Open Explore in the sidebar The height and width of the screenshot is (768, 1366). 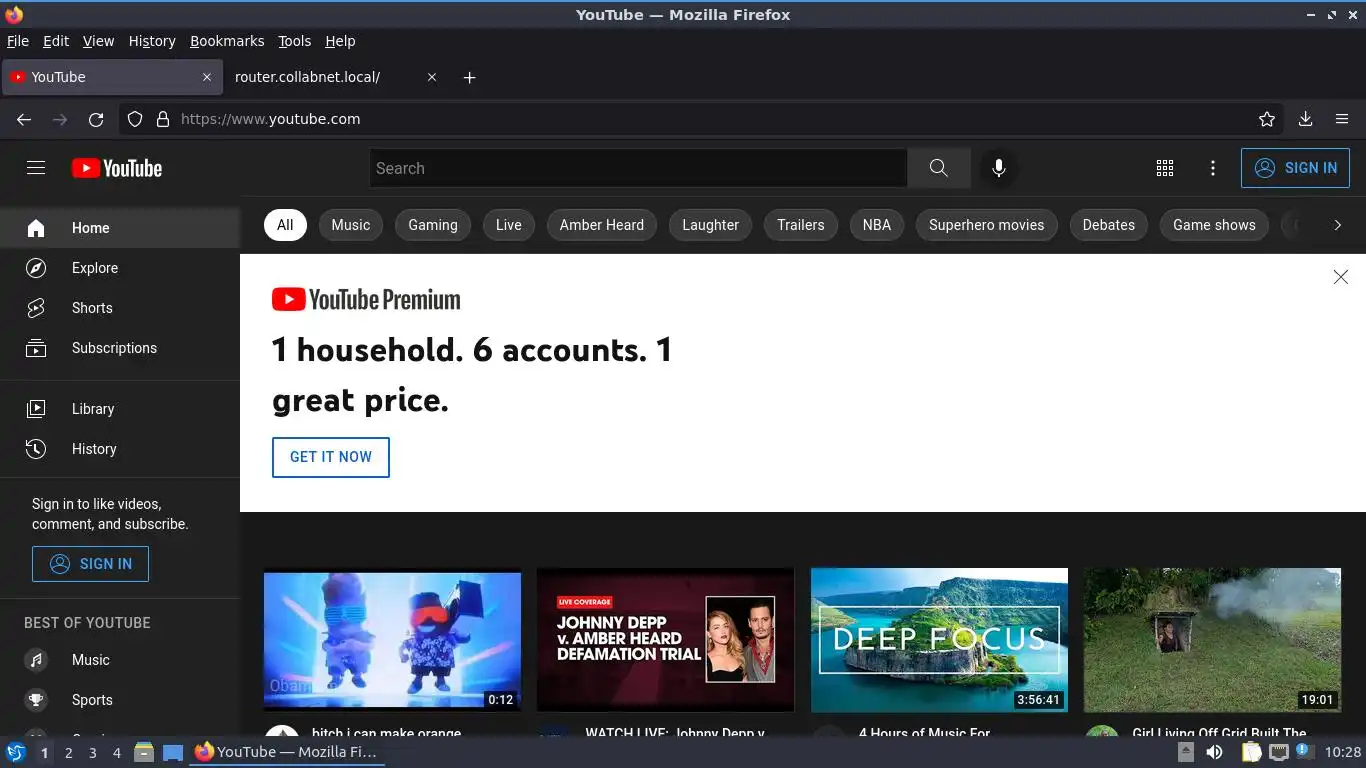(120, 268)
